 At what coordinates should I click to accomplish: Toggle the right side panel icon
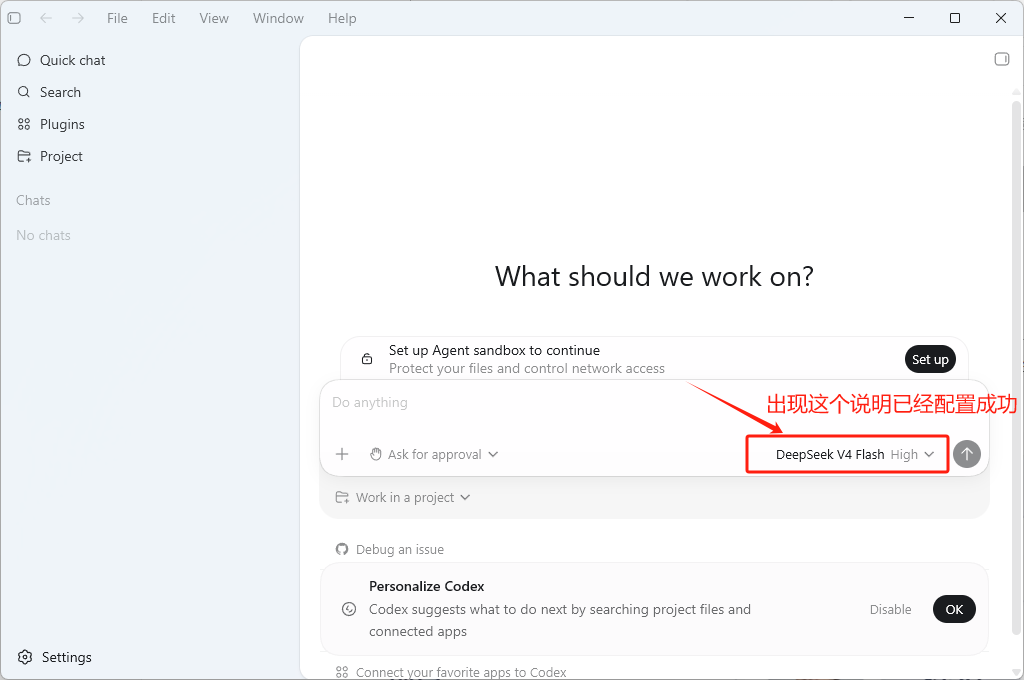coord(1002,59)
